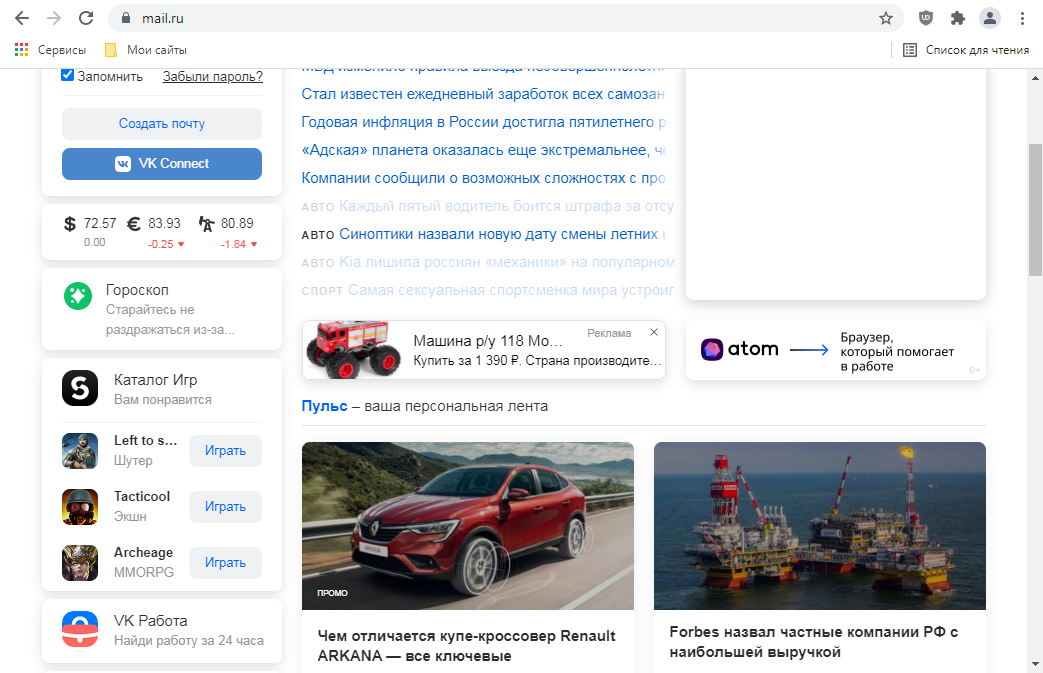This screenshot has height=673, width=1043.
Task: Open the uBlock shield extension icon
Action: click(925, 18)
